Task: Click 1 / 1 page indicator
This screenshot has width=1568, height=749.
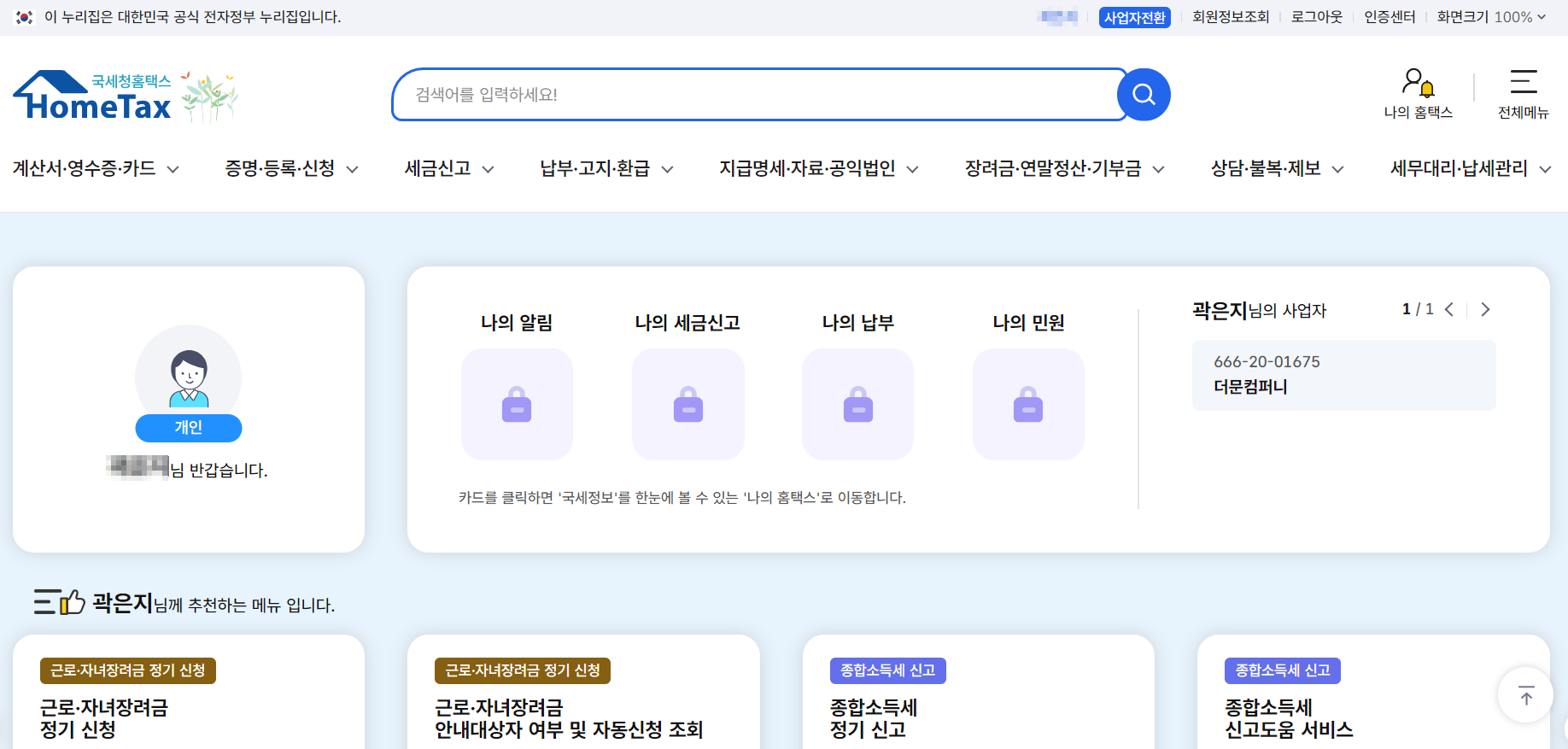Action: click(x=1418, y=309)
